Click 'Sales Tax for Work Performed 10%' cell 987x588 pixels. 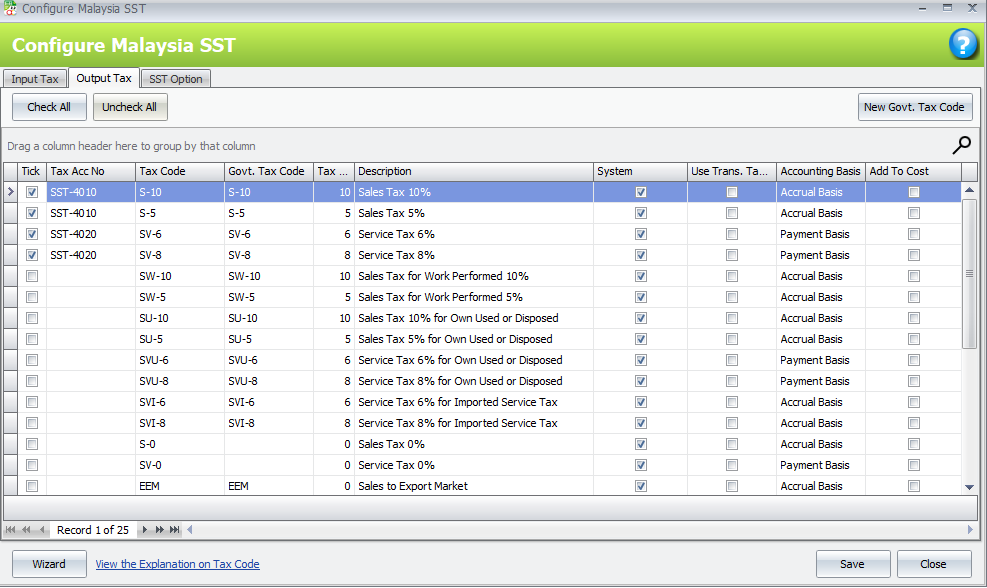point(474,276)
